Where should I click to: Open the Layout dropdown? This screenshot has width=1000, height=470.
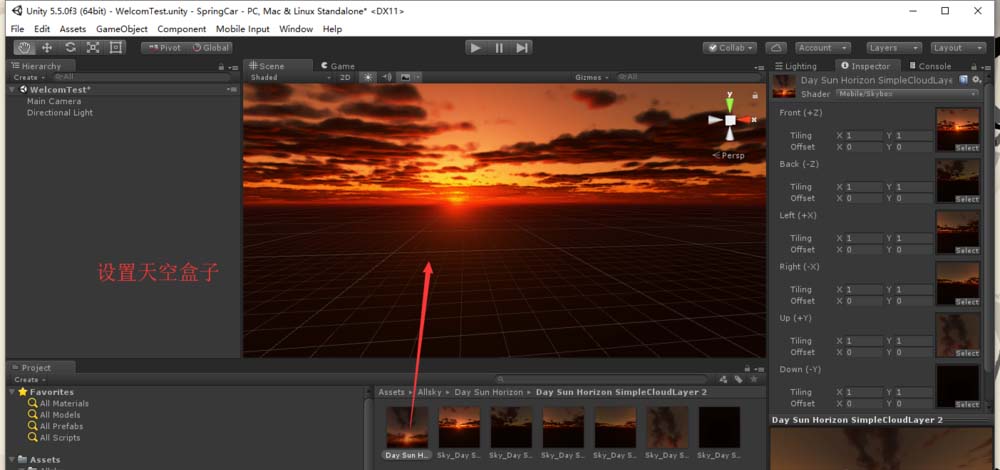click(x=958, y=48)
